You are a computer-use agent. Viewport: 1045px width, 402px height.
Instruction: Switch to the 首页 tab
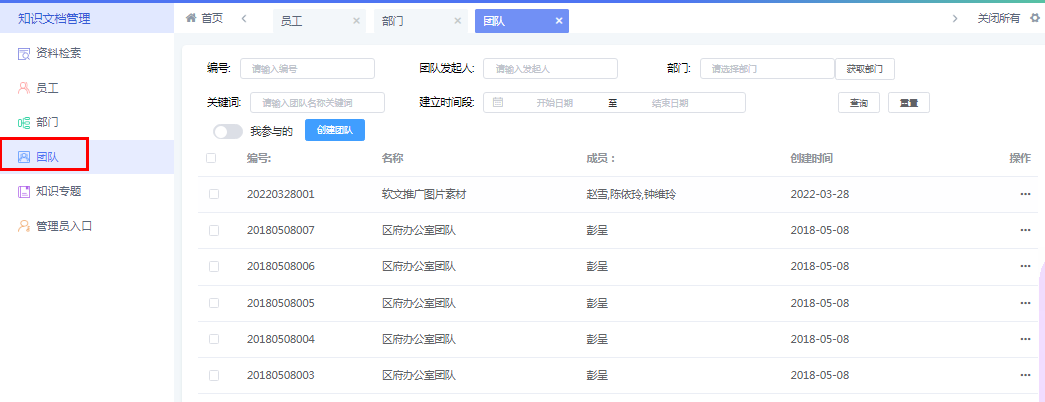click(204, 18)
